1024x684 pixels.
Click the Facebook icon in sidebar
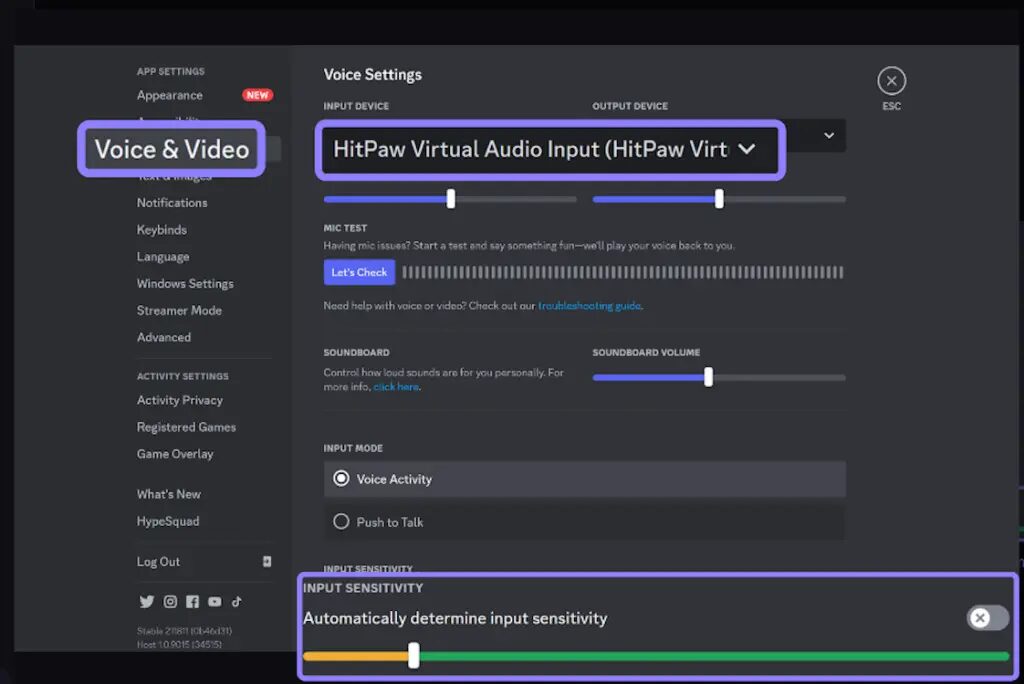(x=192, y=602)
